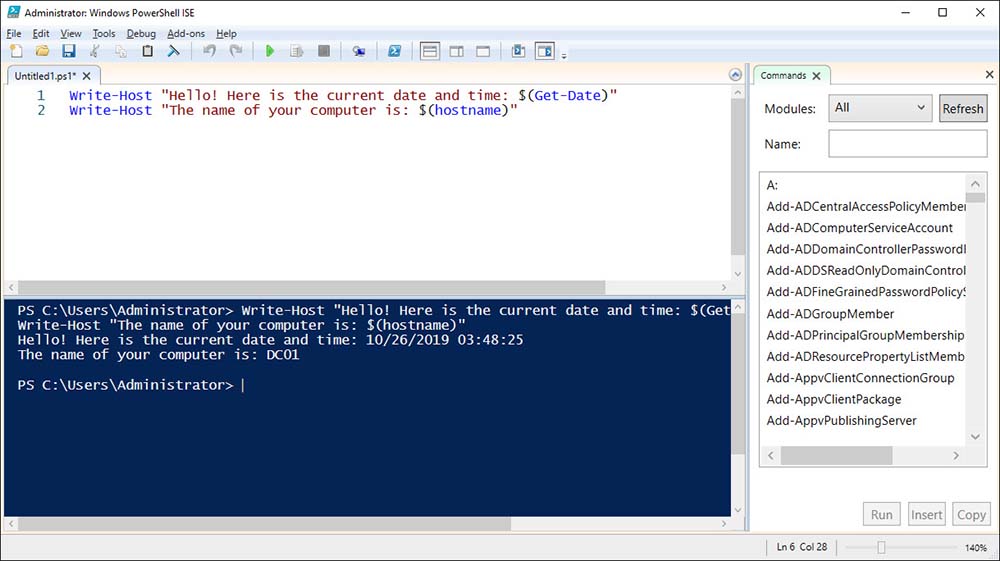Click script pane horizontal scrollbar thumb

[311, 288]
